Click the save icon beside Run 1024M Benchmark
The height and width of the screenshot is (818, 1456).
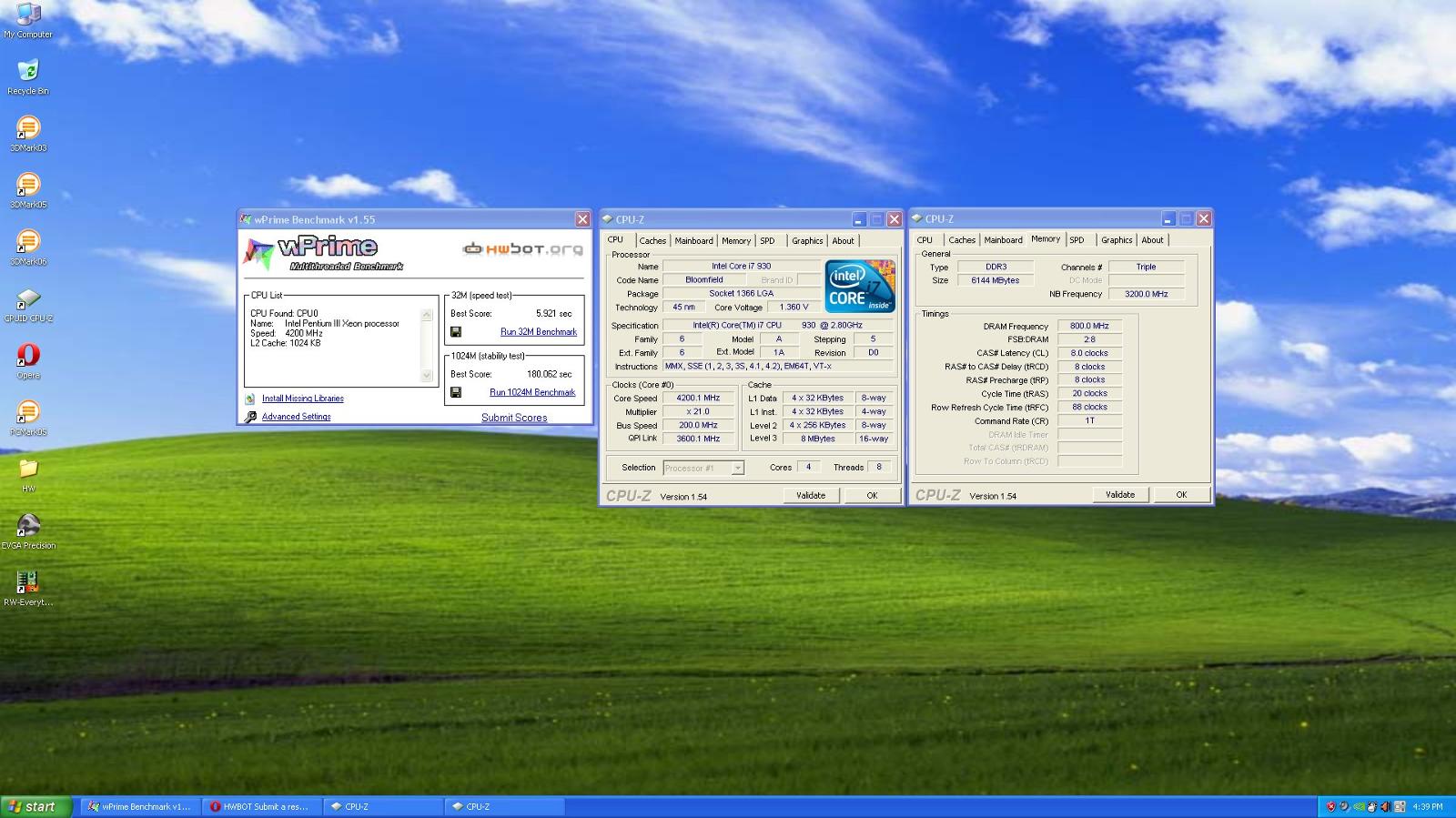pyautogui.click(x=456, y=392)
